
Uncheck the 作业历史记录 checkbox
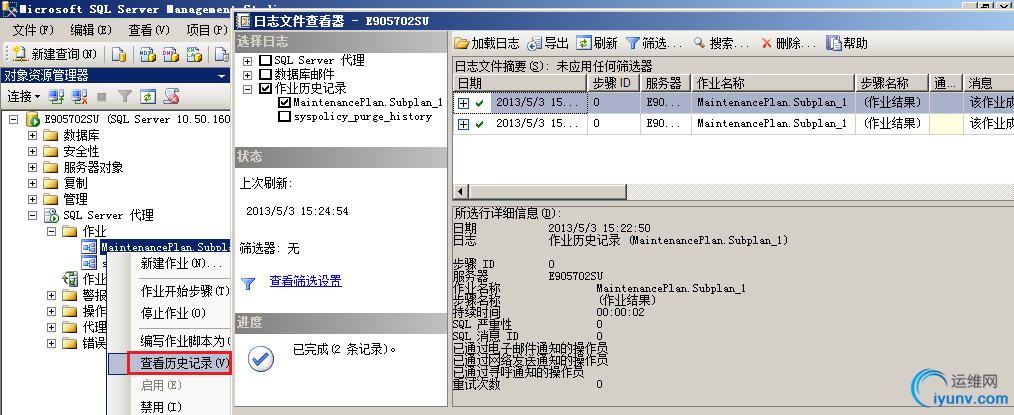tap(265, 89)
